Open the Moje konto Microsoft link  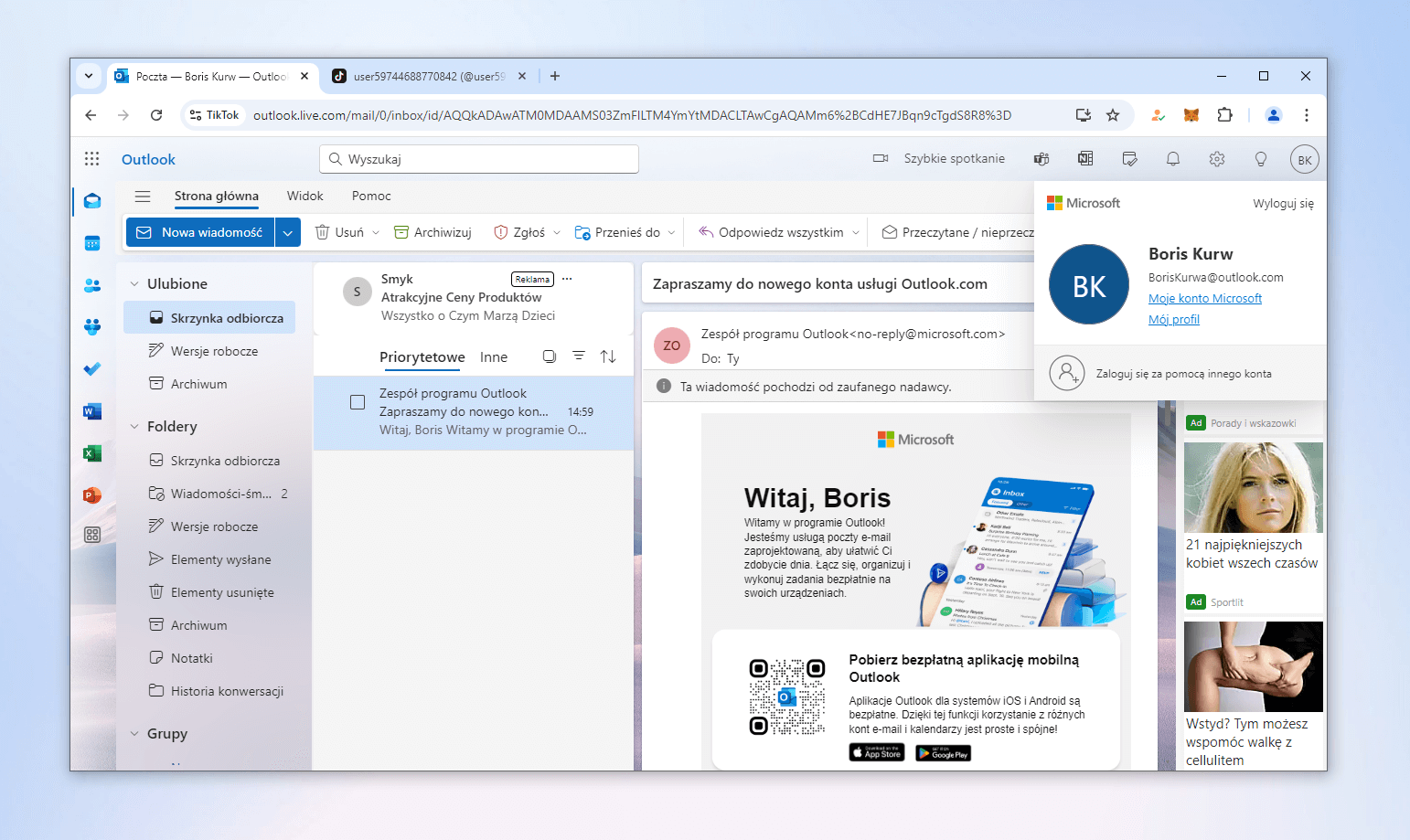(1204, 299)
